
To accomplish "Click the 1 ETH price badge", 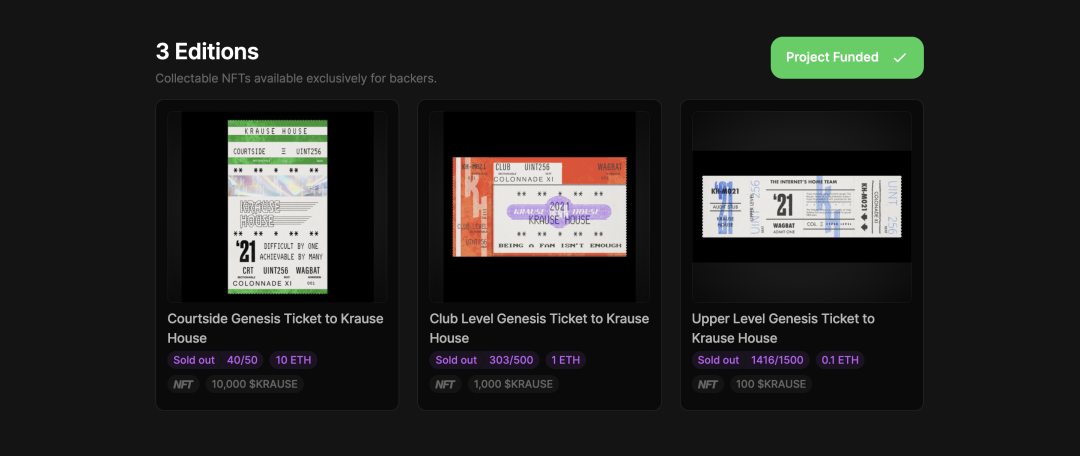I will (566, 360).
